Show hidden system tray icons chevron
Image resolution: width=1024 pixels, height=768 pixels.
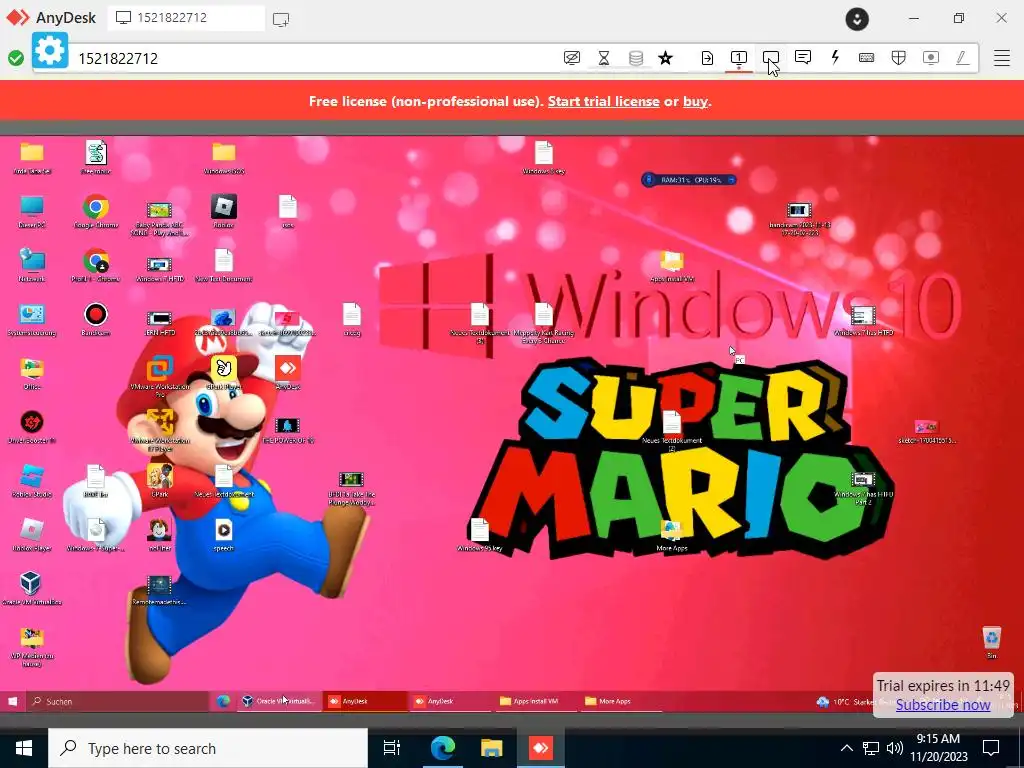pos(846,748)
